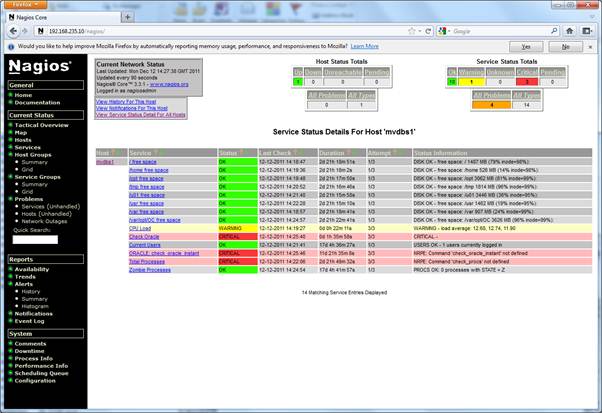Screen dimensions: 602x413
Task: Dismiss the Mozilla reporting info bar
Action: [x=590, y=47]
